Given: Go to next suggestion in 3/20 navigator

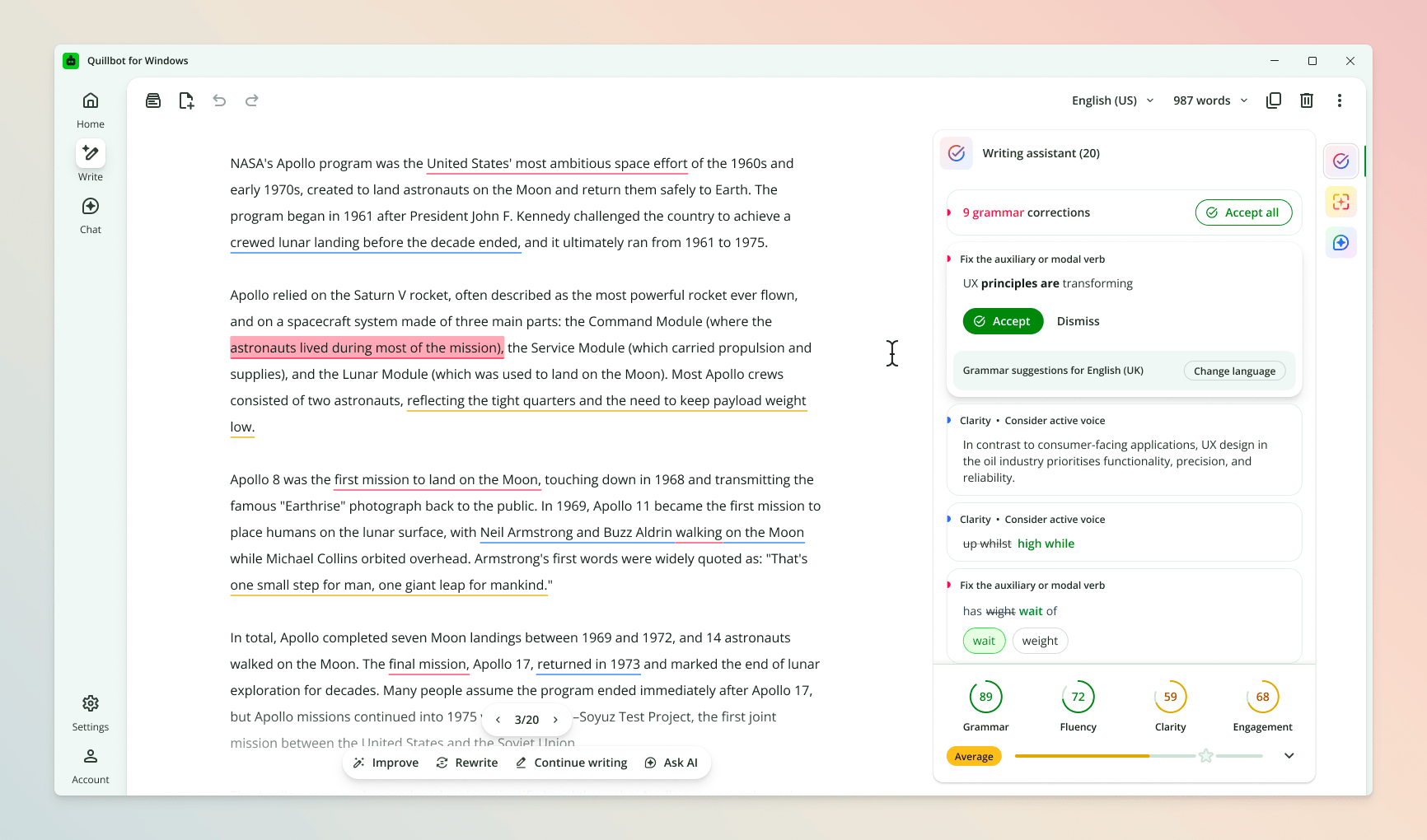Looking at the screenshot, I should pos(555,720).
